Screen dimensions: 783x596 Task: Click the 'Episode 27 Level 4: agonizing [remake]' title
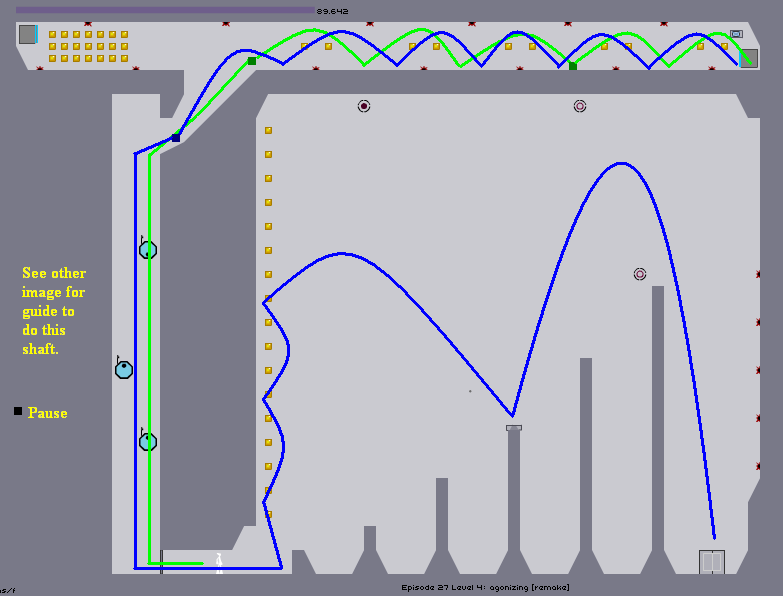[485, 588]
